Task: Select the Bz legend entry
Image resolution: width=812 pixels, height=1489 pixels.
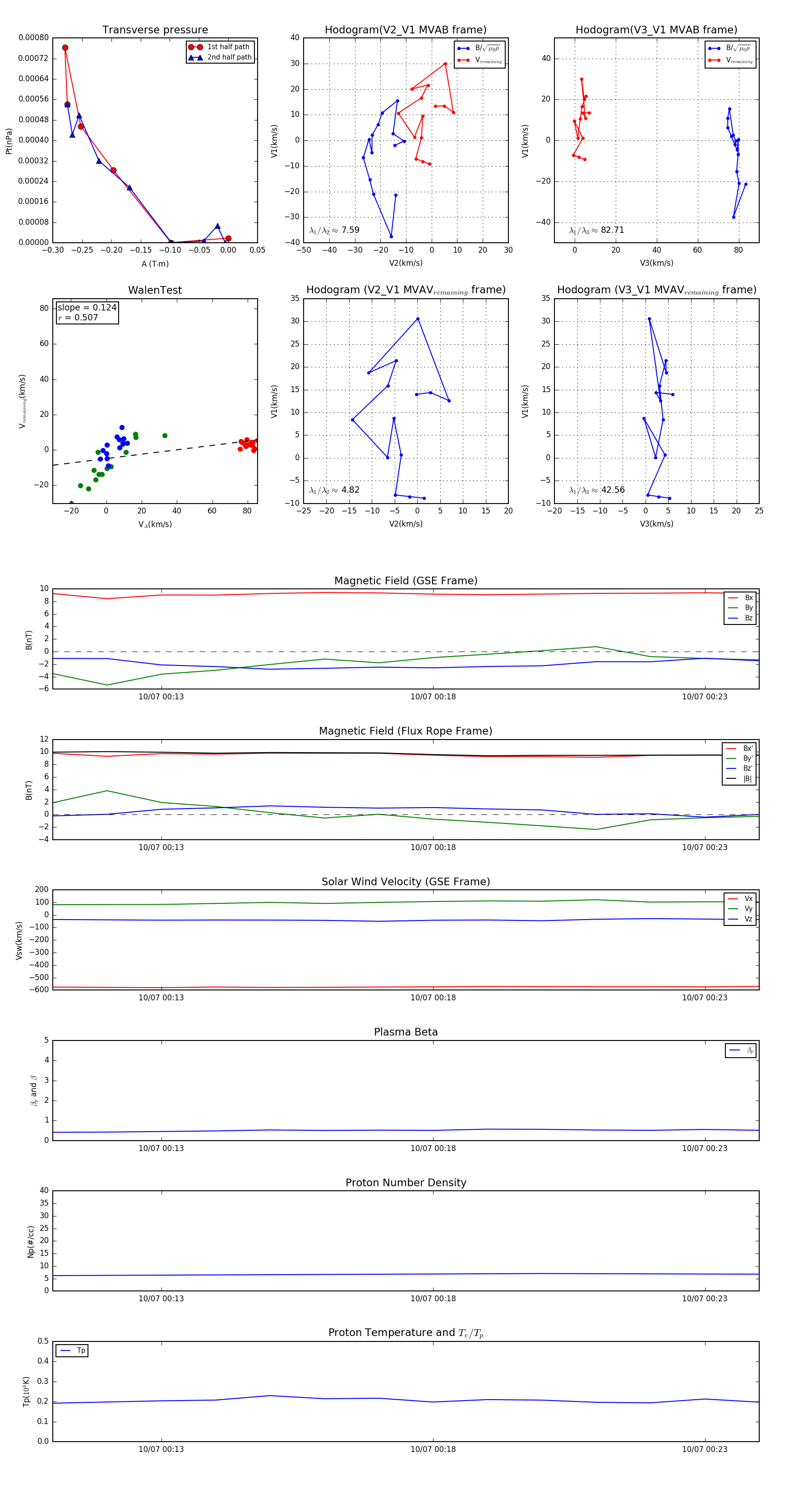Action: [x=740, y=618]
